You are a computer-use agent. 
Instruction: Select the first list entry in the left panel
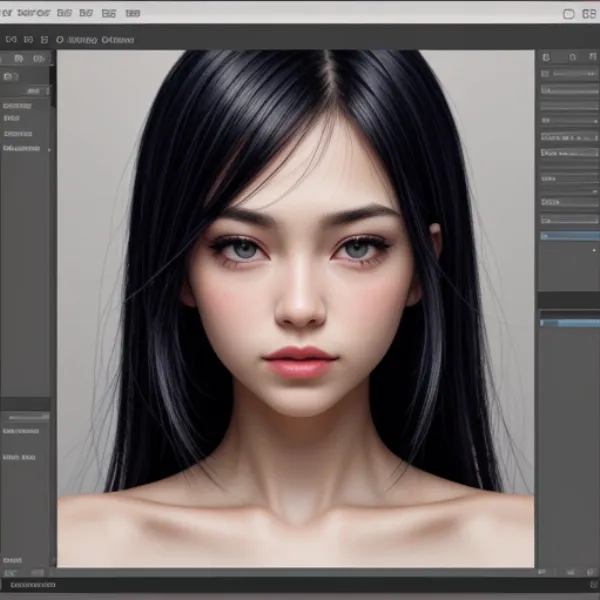[x=18, y=105]
